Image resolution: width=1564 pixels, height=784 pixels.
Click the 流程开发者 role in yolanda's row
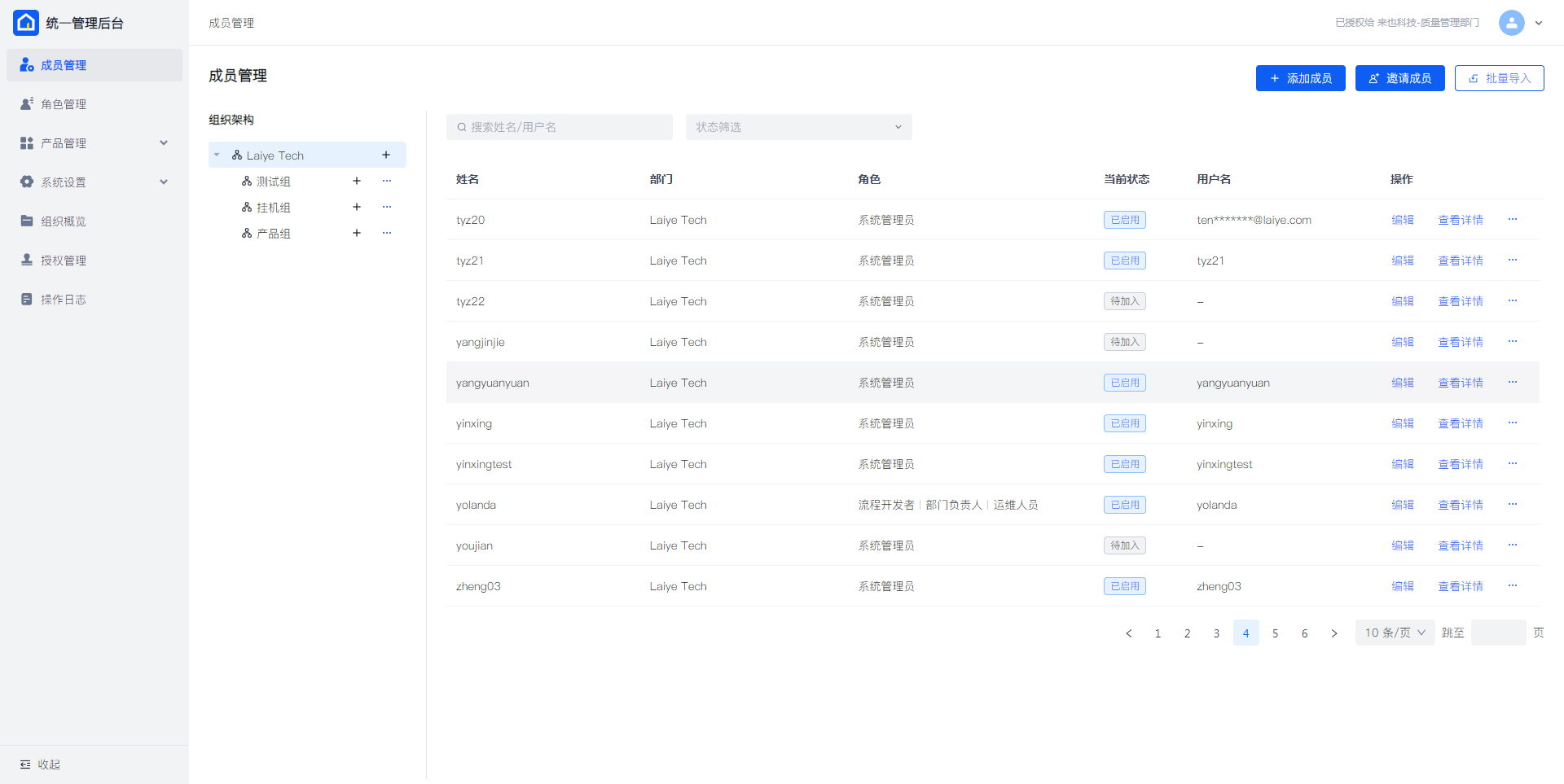point(886,505)
